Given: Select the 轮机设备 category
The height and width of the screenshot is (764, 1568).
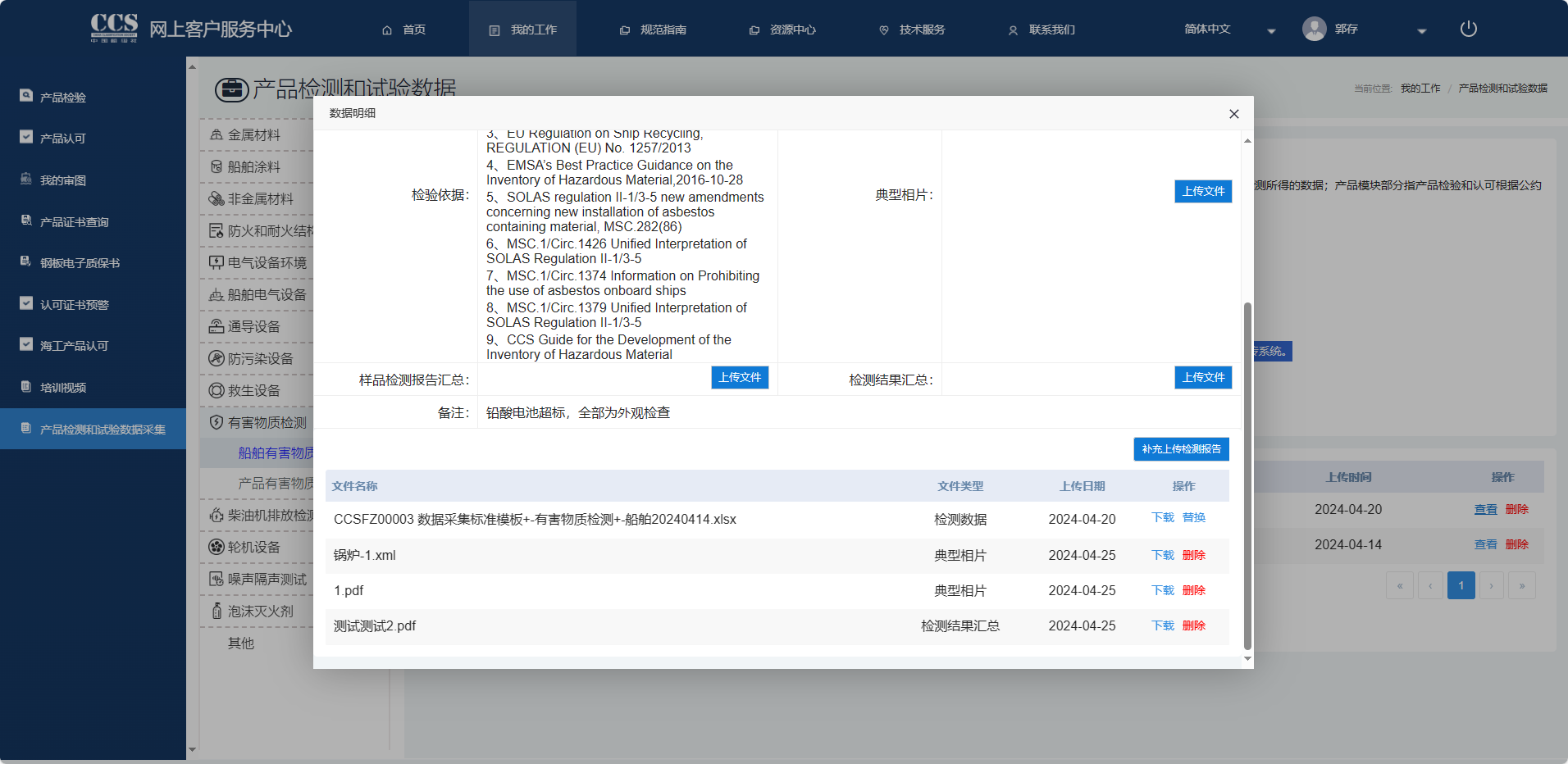Looking at the screenshot, I should 253,548.
